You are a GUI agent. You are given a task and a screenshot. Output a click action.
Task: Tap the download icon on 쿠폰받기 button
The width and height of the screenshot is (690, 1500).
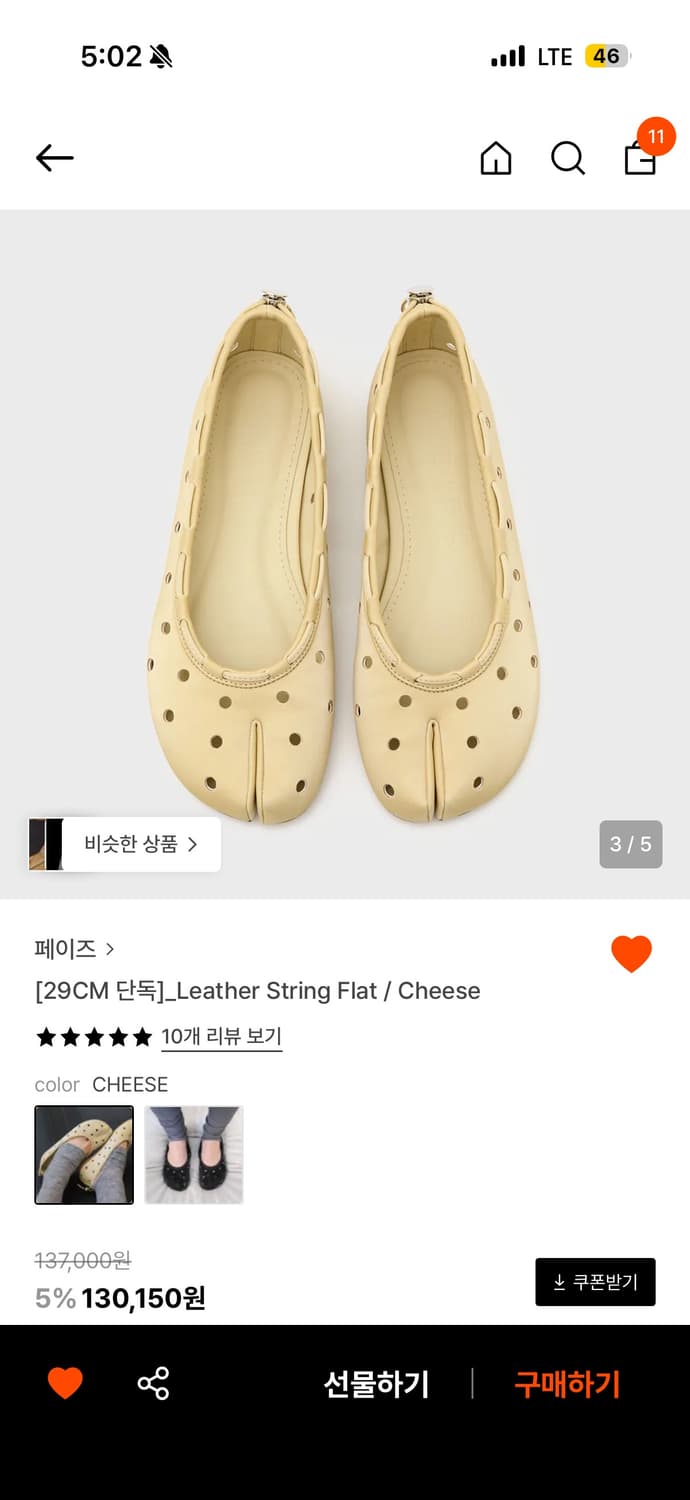coord(556,1281)
